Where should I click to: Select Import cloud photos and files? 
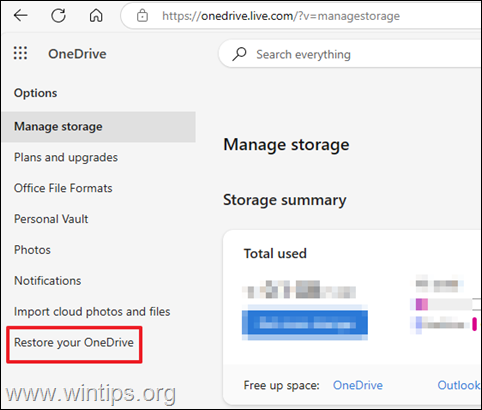point(92,312)
